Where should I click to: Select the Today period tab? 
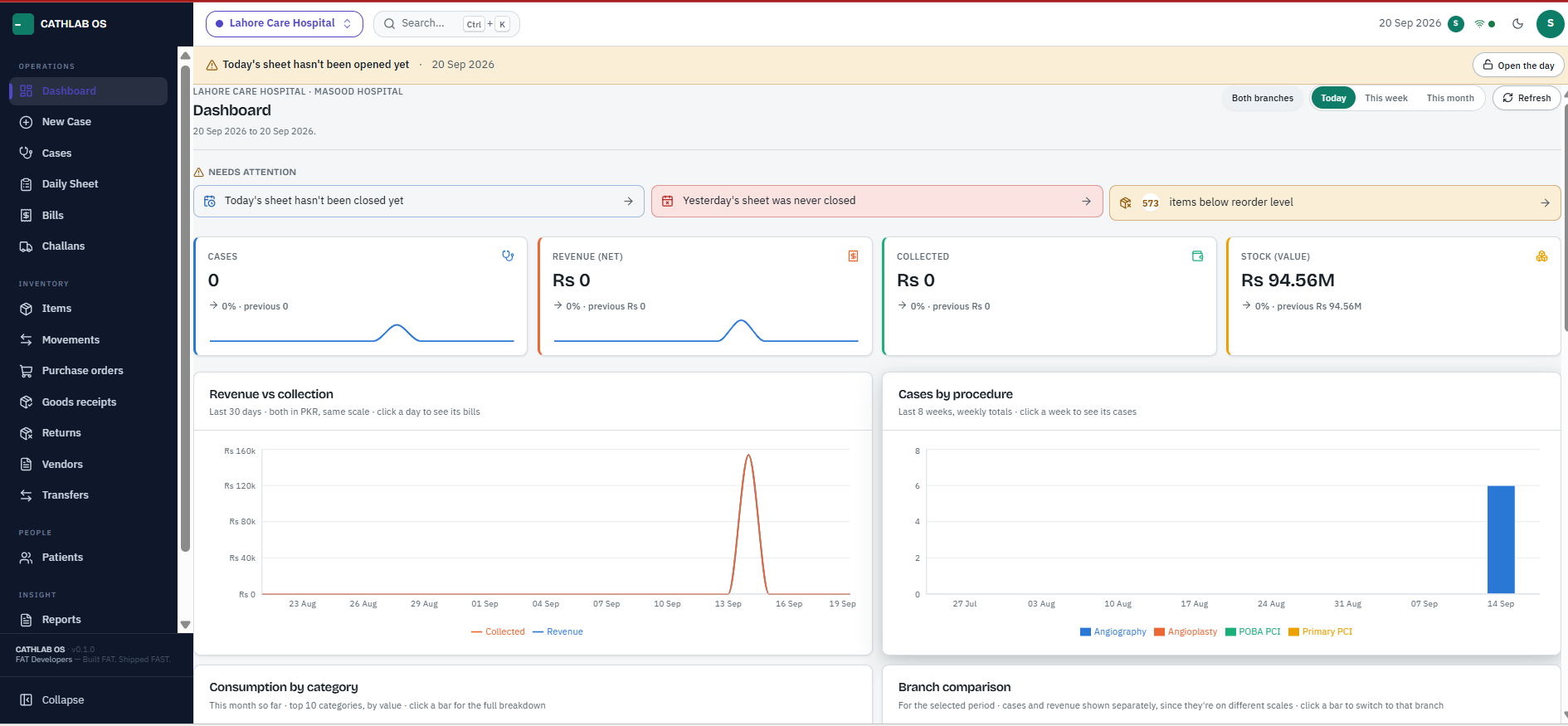click(1333, 98)
